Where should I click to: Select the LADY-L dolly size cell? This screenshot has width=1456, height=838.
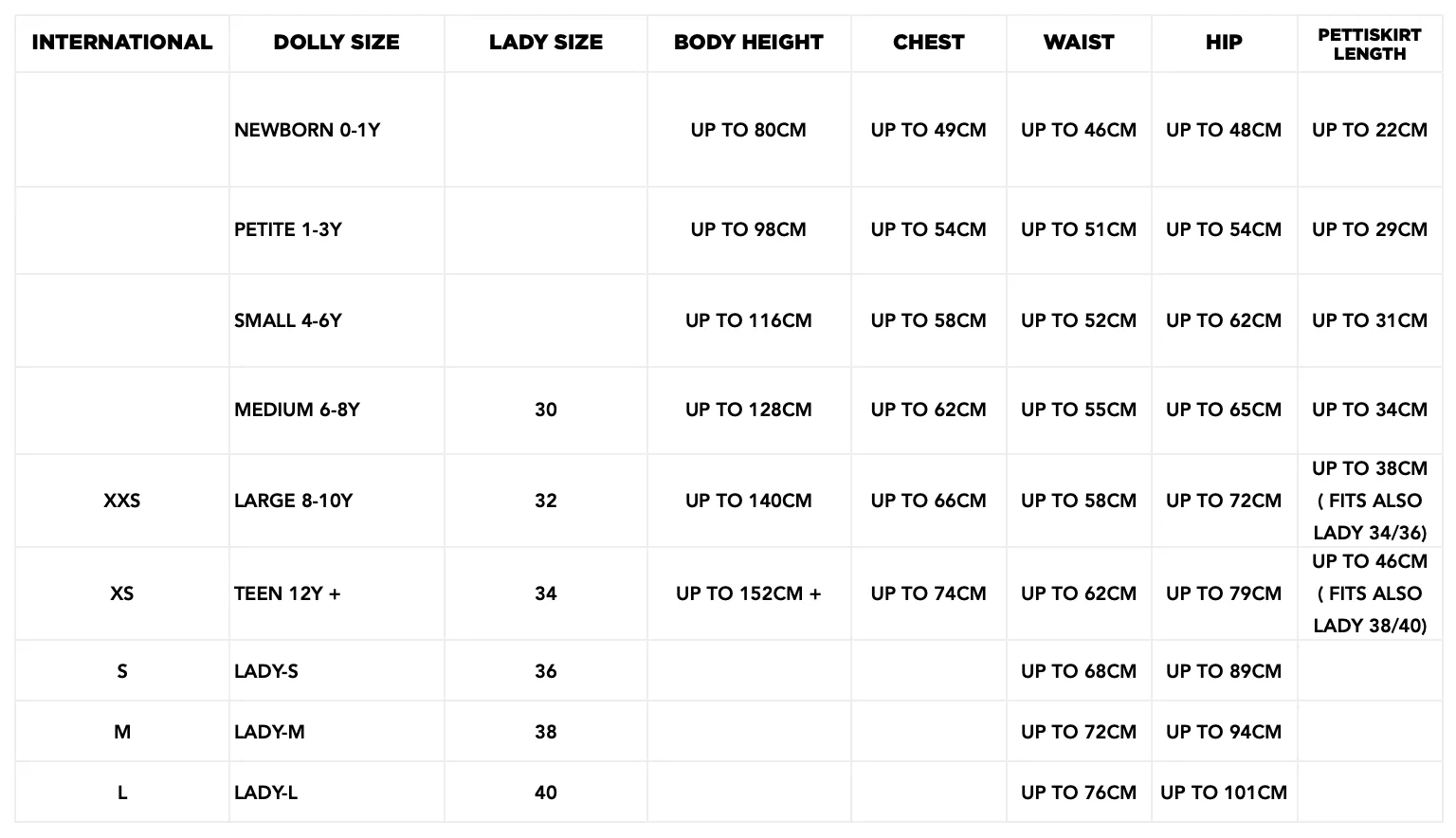pyautogui.click(x=266, y=792)
